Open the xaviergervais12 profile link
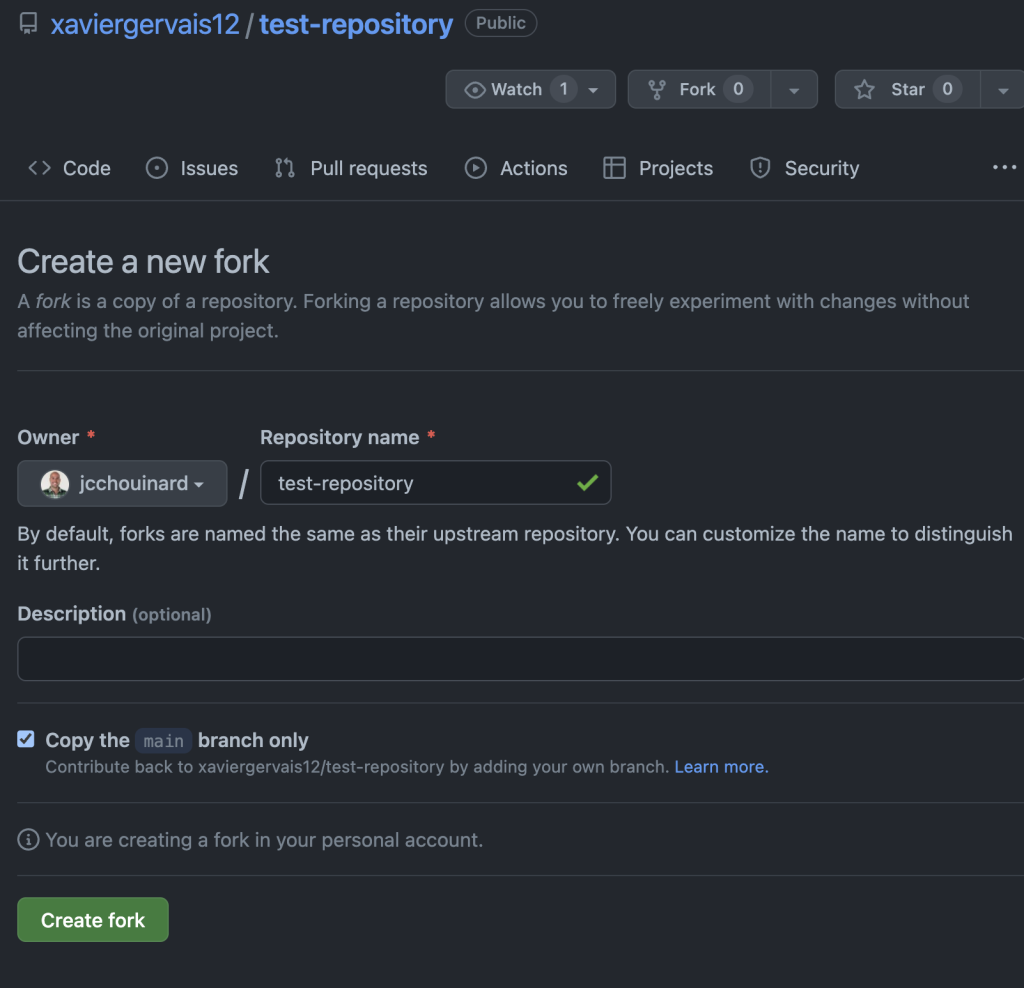Image resolution: width=1024 pixels, height=988 pixels. coord(145,25)
